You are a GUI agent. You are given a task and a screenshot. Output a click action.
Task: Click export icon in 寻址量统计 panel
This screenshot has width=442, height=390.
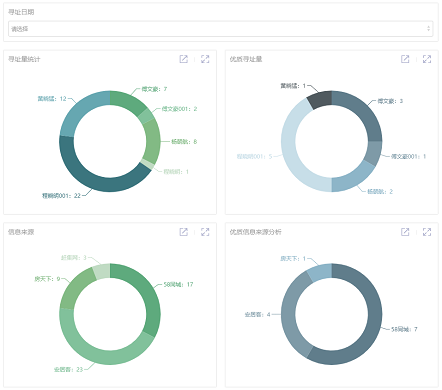pos(184,59)
